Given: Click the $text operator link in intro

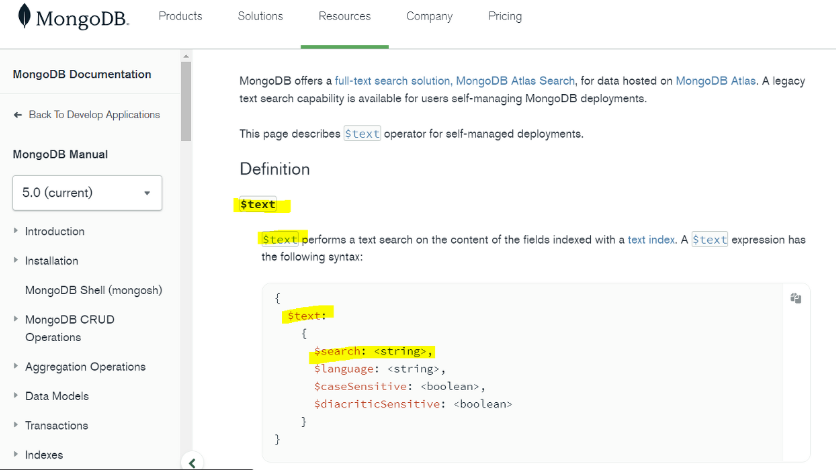Looking at the screenshot, I should tap(362, 134).
